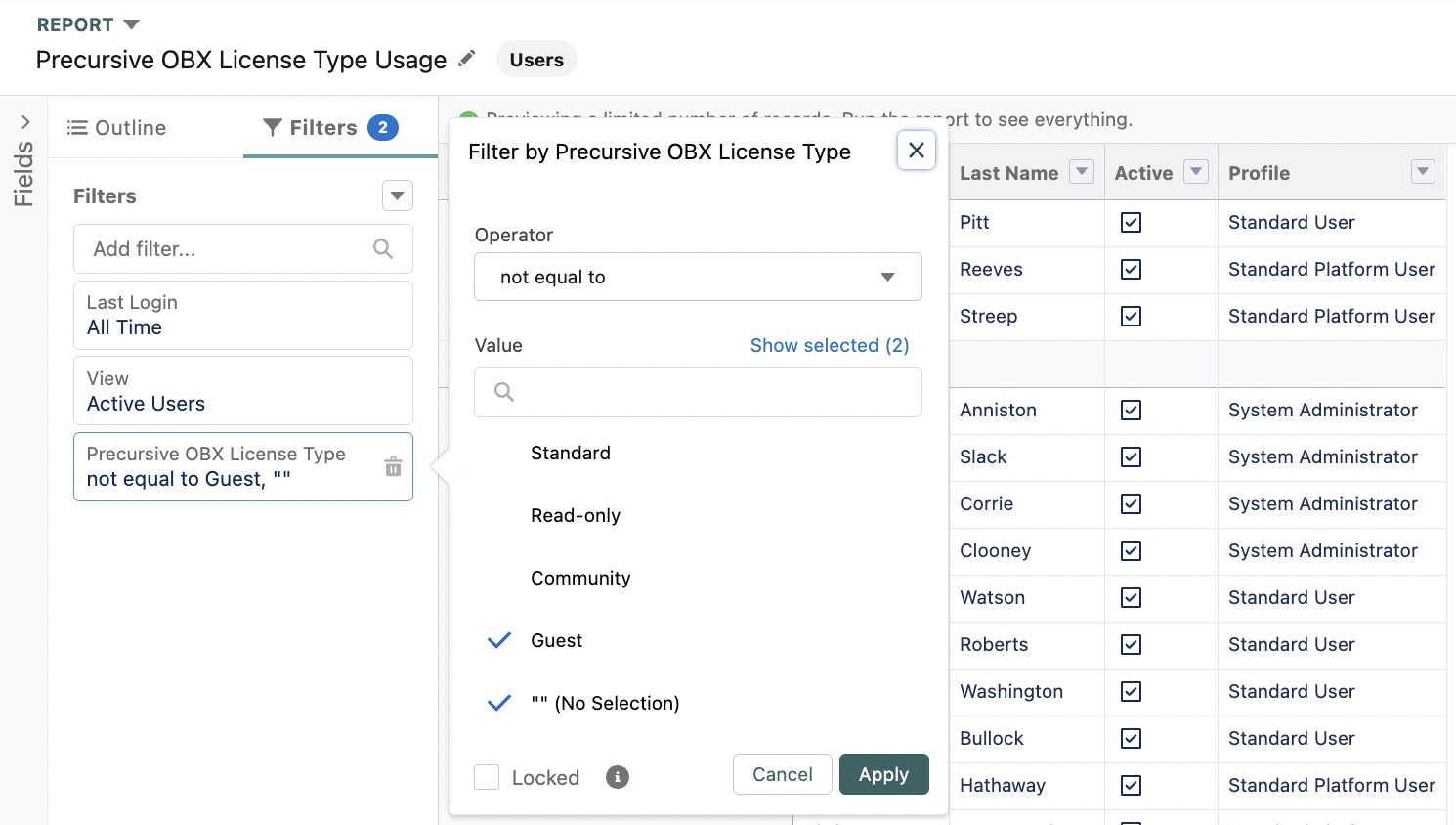Screen dimensions: 1456x825
Task: Click the Last Name column header
Action: [1008, 173]
